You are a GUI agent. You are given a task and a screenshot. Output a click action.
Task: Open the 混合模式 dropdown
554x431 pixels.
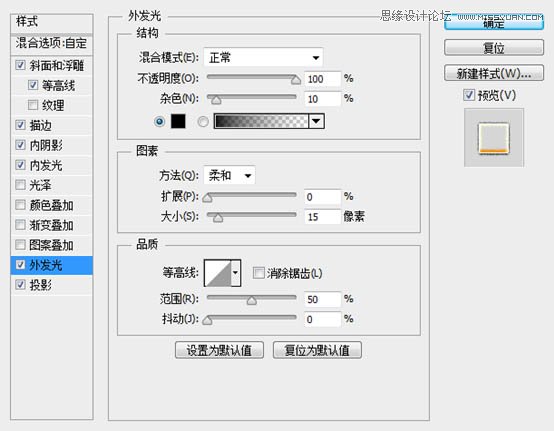[x=263, y=57]
